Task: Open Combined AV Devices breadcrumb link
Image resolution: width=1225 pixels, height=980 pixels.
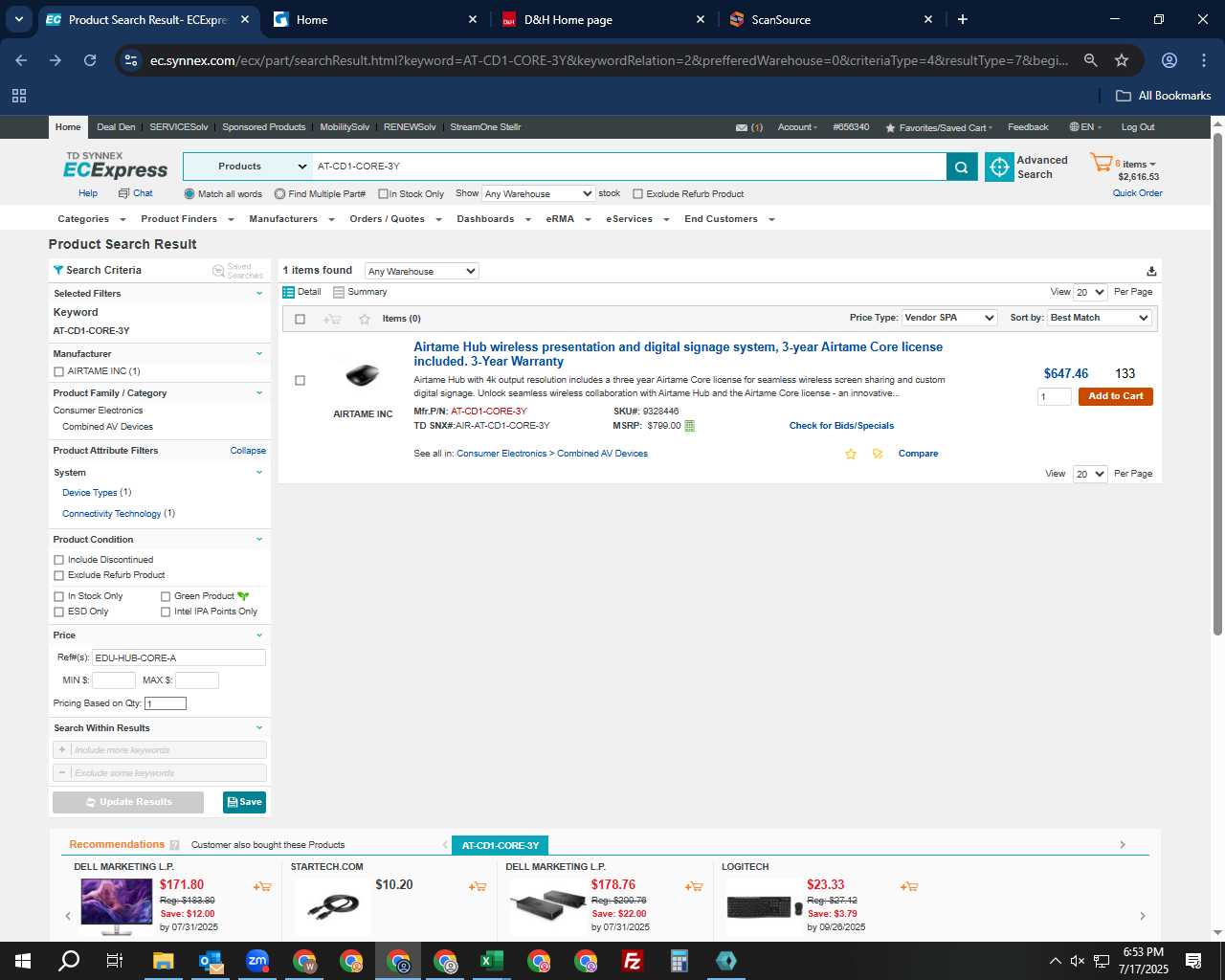Action: (x=602, y=454)
